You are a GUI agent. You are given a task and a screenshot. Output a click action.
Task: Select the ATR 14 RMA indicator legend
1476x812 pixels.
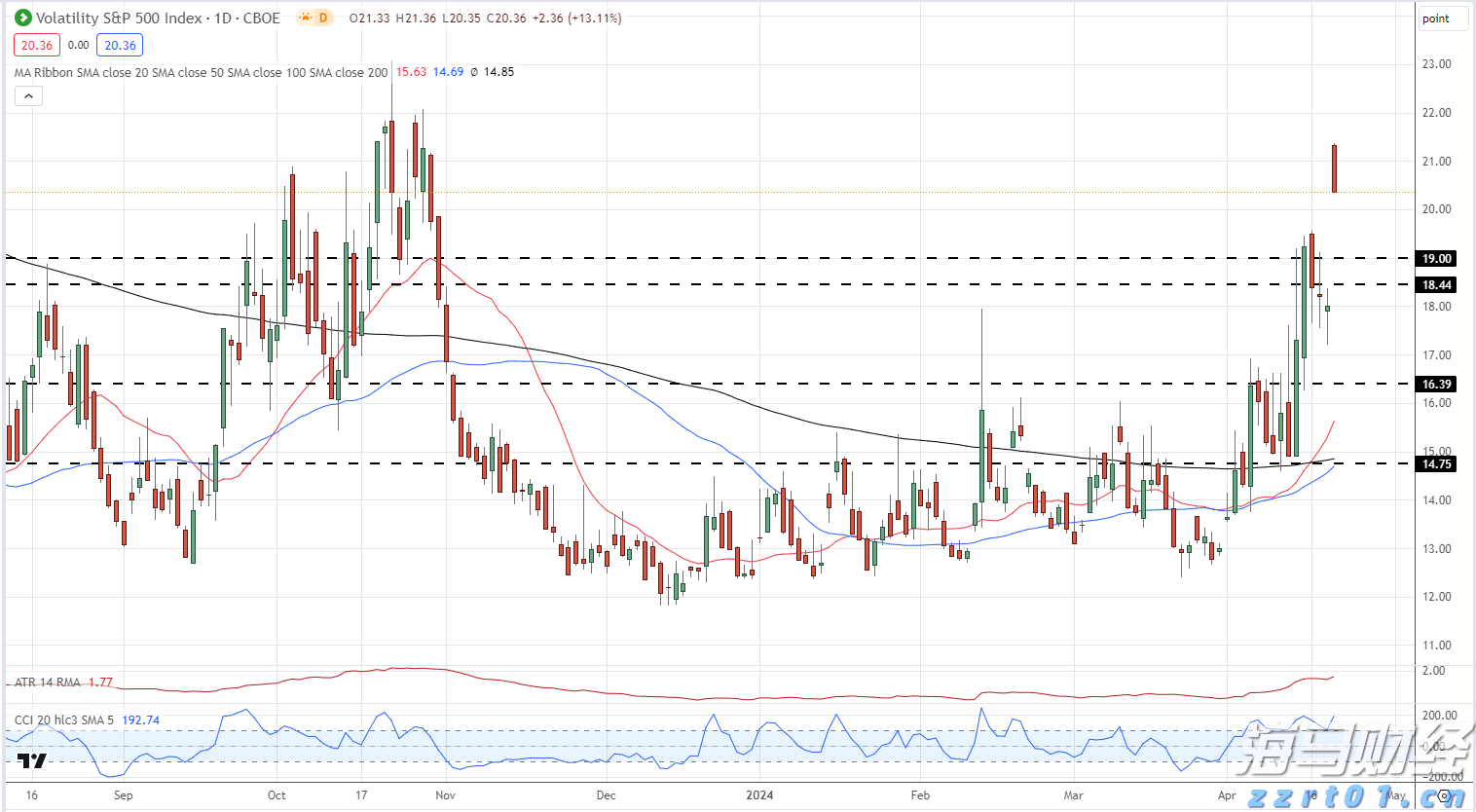pyautogui.click(x=48, y=683)
